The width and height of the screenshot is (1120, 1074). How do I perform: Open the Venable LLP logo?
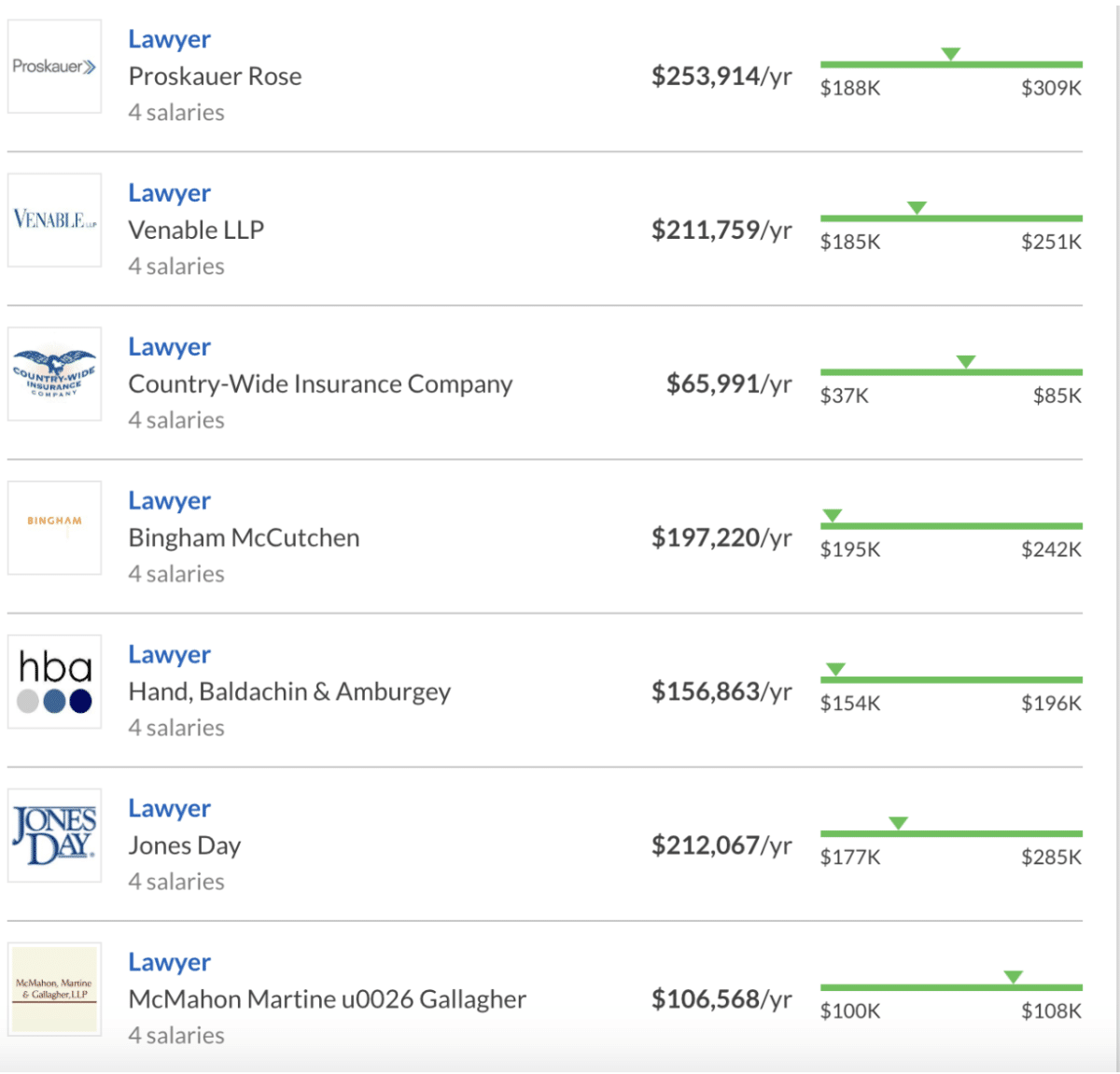click(54, 220)
